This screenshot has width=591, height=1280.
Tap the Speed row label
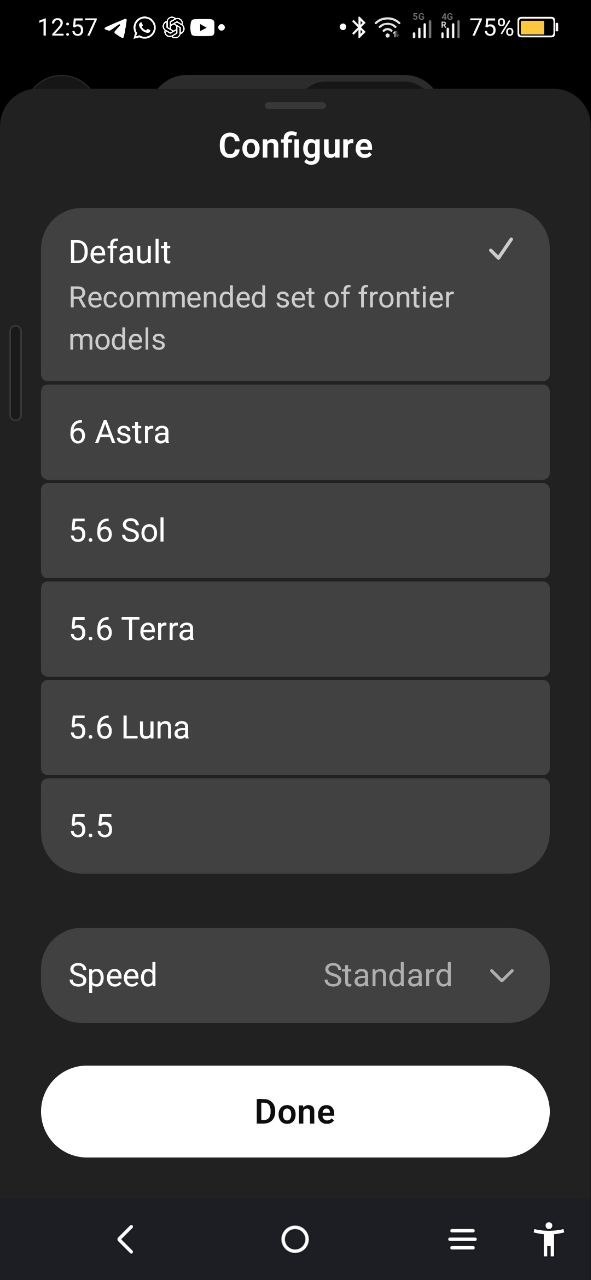click(113, 976)
